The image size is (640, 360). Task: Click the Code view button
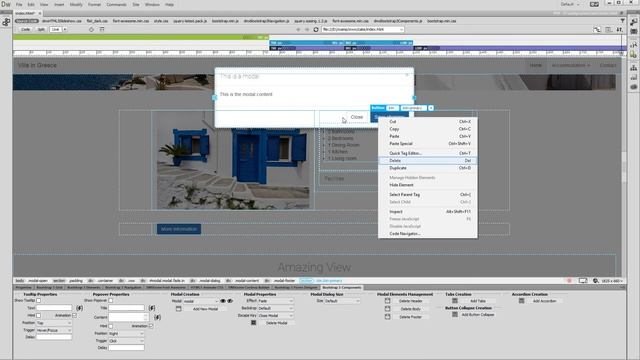coord(25,29)
